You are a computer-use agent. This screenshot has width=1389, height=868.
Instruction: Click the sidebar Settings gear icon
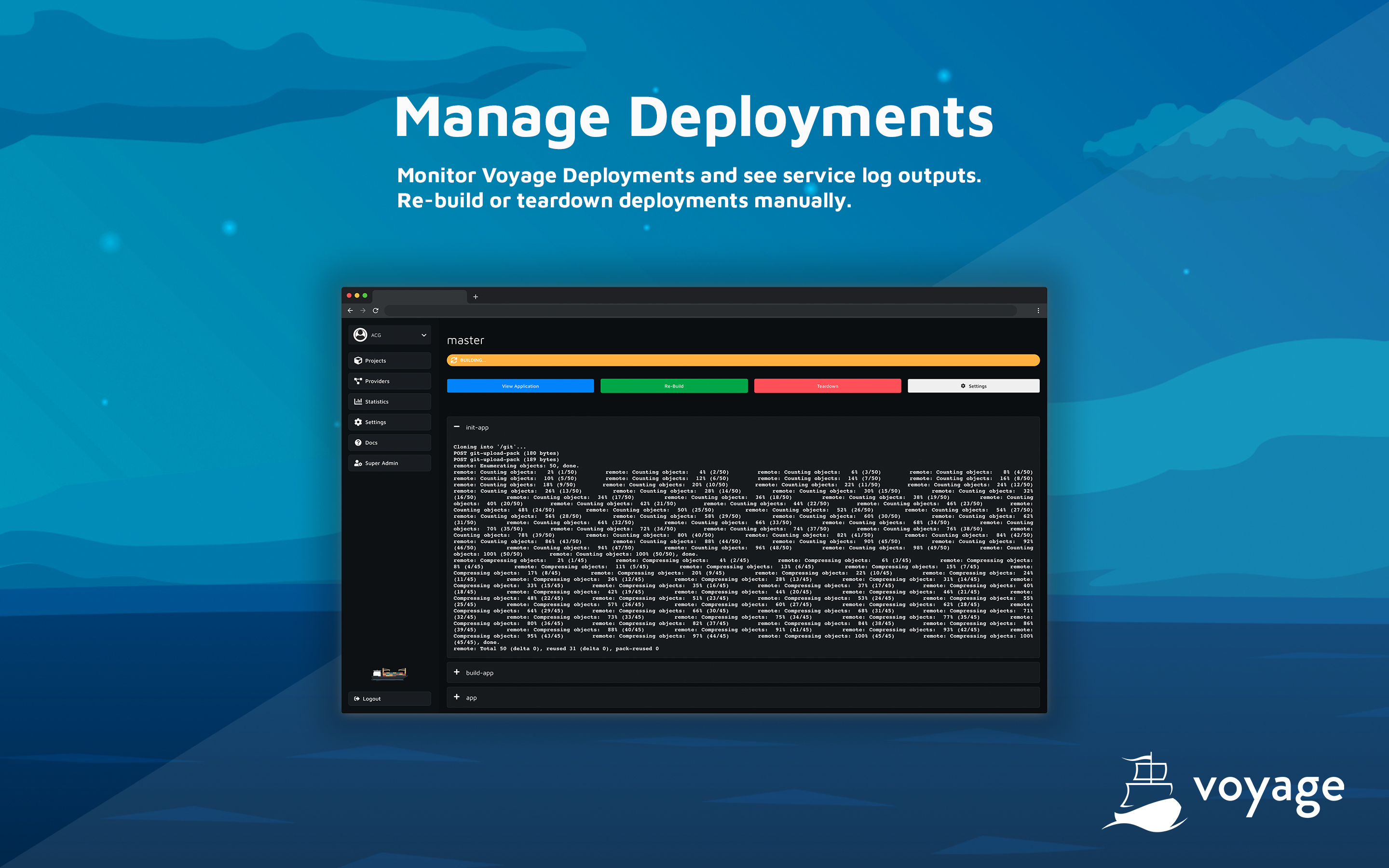(x=358, y=422)
